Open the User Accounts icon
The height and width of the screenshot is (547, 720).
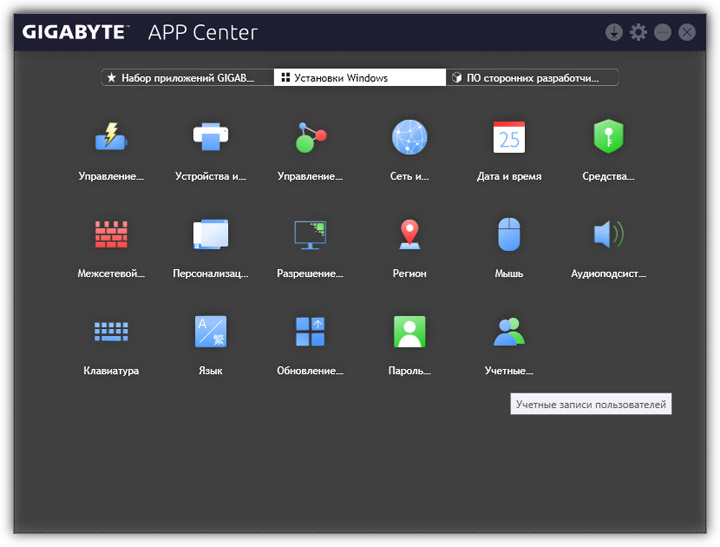pos(509,331)
